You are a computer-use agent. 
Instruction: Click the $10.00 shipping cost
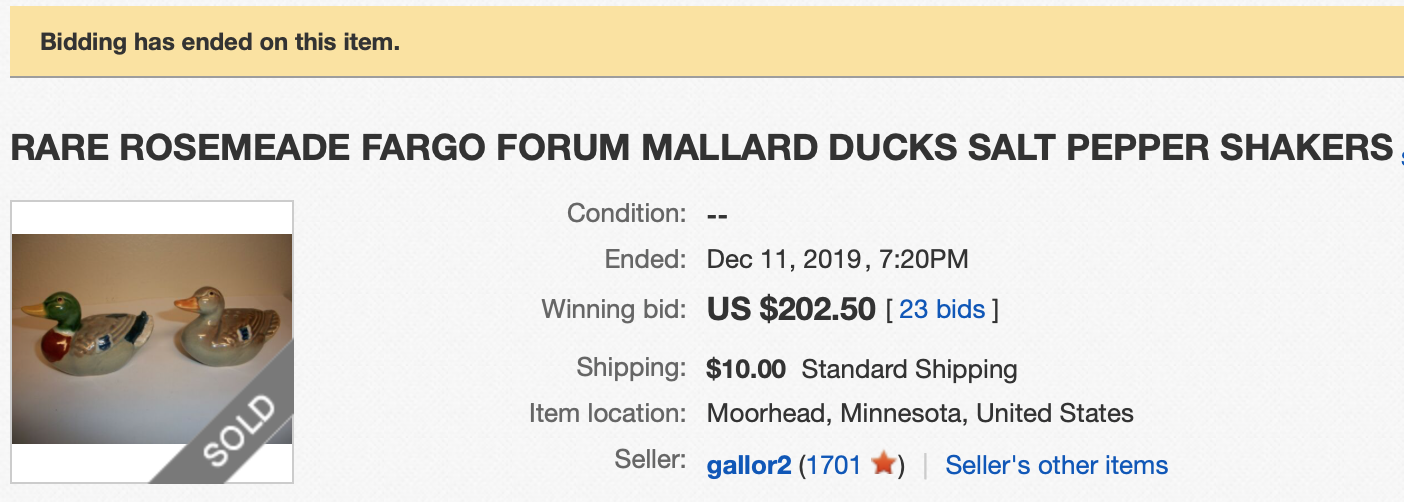click(746, 369)
